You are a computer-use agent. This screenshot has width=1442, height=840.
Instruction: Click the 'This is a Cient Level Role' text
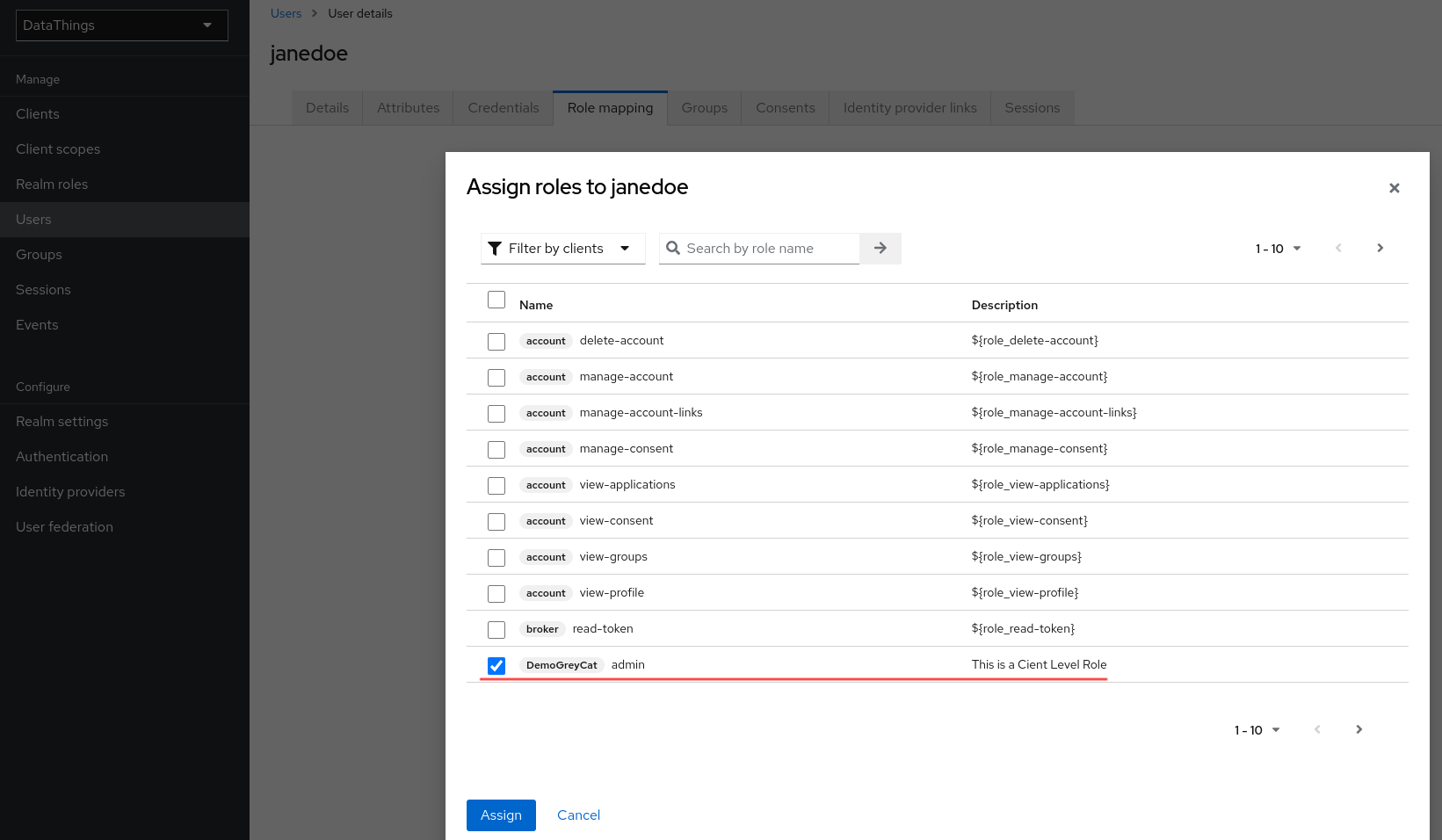pos(1039,664)
